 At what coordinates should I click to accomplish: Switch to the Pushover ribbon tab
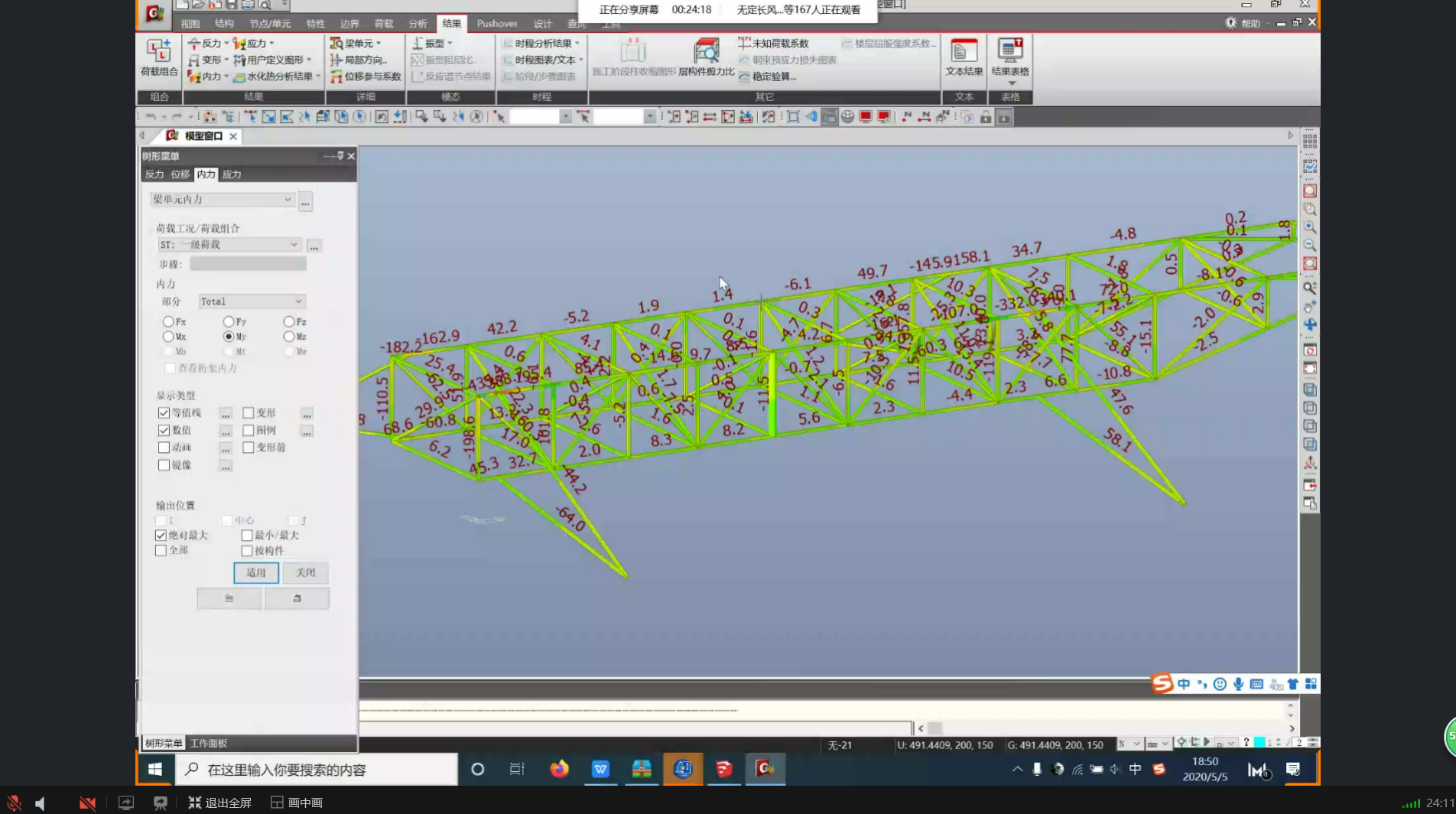(x=496, y=24)
